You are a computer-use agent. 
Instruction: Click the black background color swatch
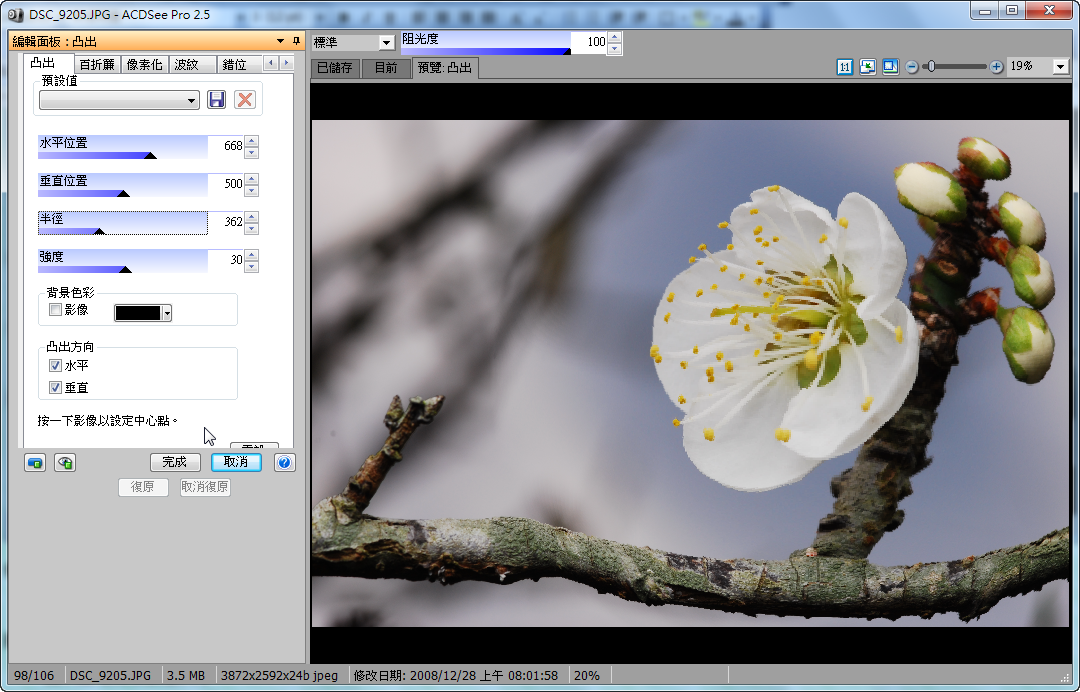click(138, 313)
